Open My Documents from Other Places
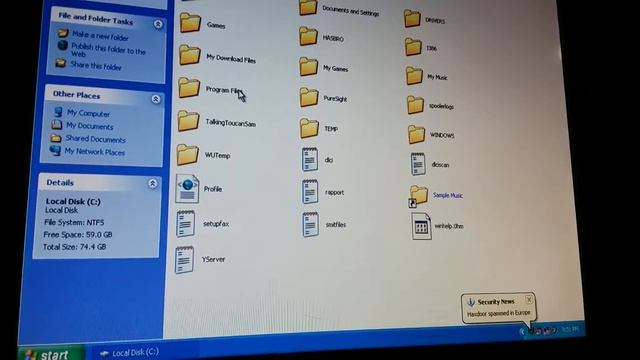This screenshot has height=360, width=640. [89, 126]
